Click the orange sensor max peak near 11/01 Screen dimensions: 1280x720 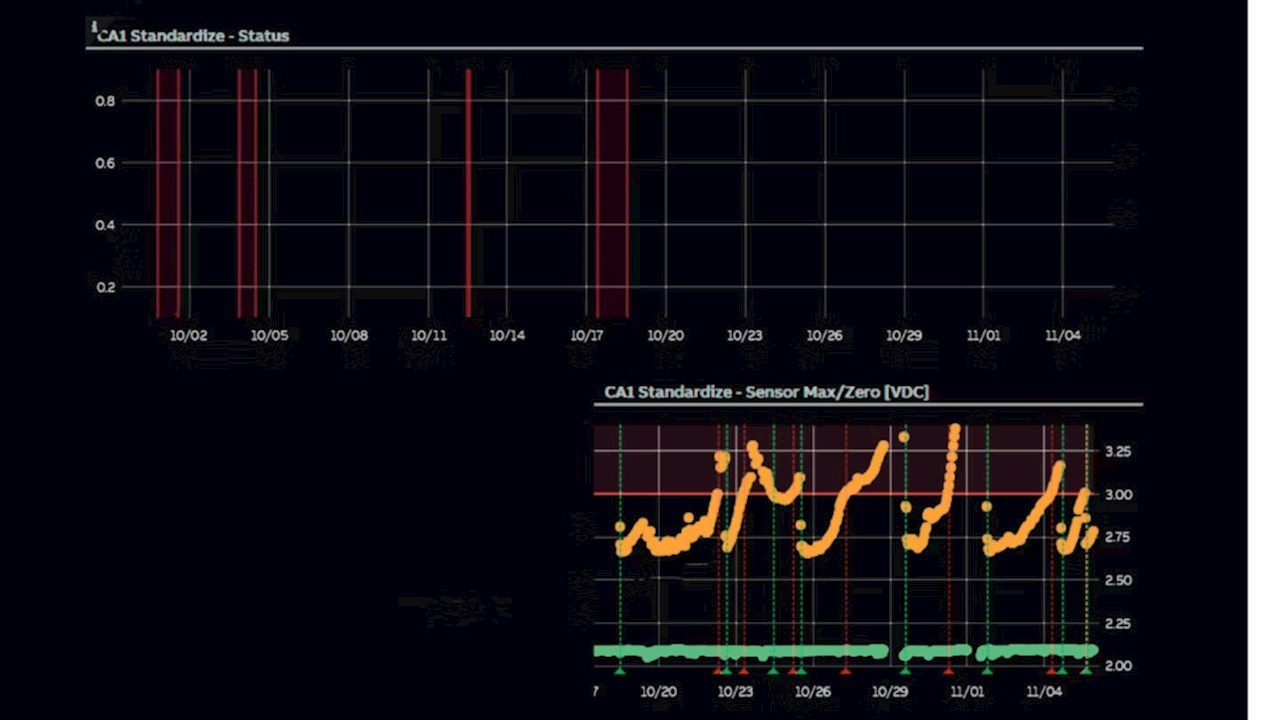pos(955,431)
